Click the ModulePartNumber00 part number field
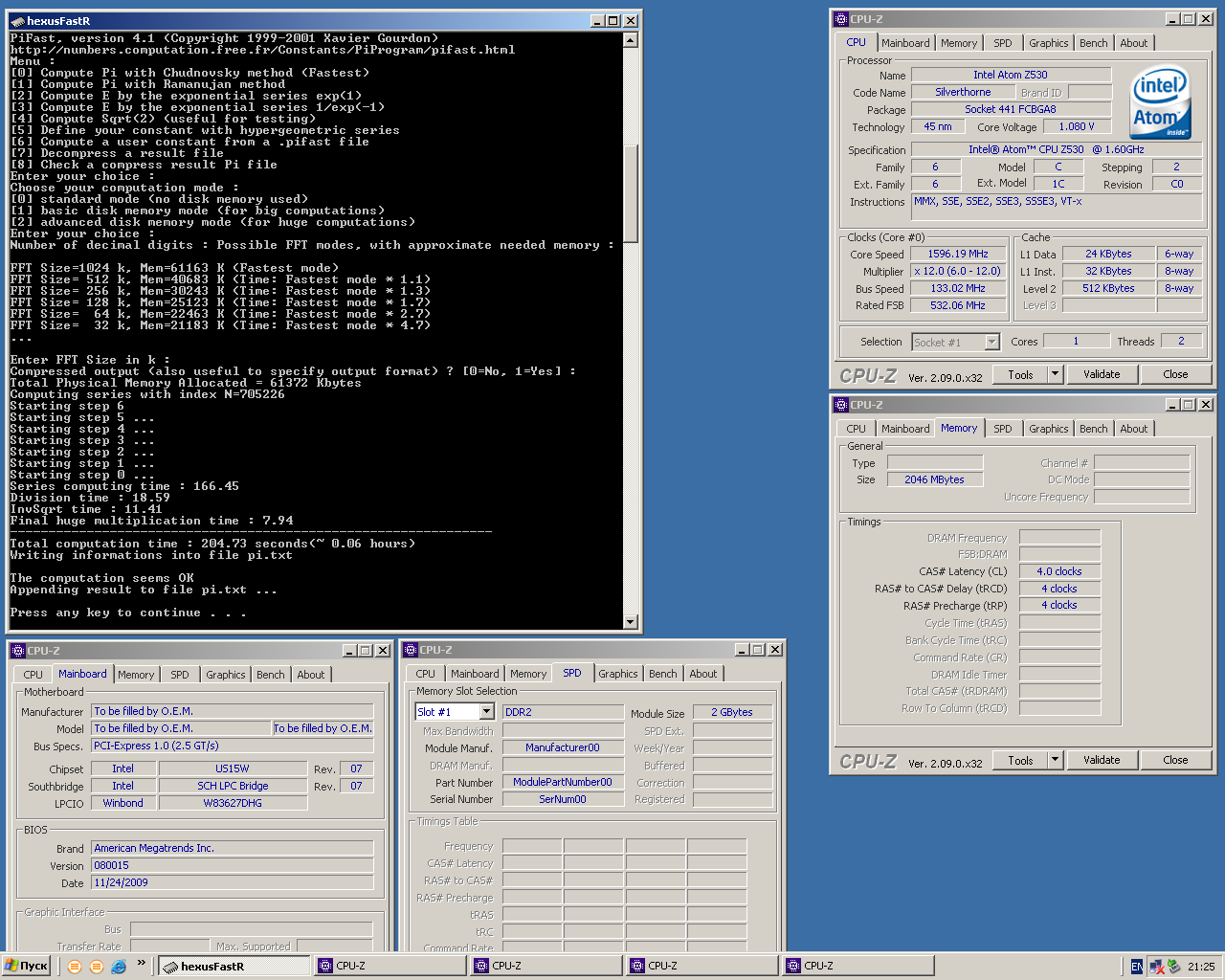Screen dimensions: 1225x980 (x=563, y=782)
